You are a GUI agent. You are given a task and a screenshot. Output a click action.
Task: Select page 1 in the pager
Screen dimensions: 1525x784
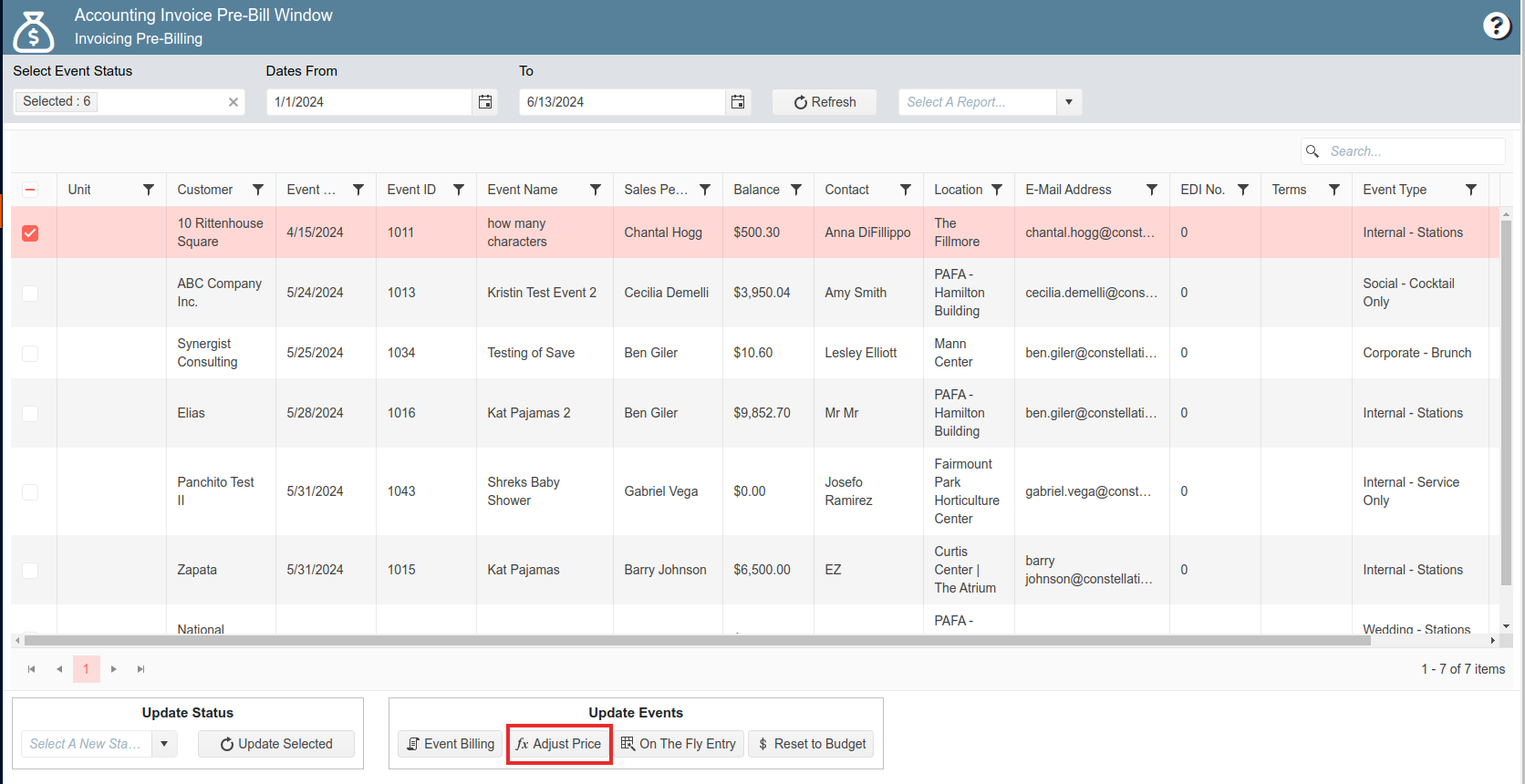(x=87, y=669)
